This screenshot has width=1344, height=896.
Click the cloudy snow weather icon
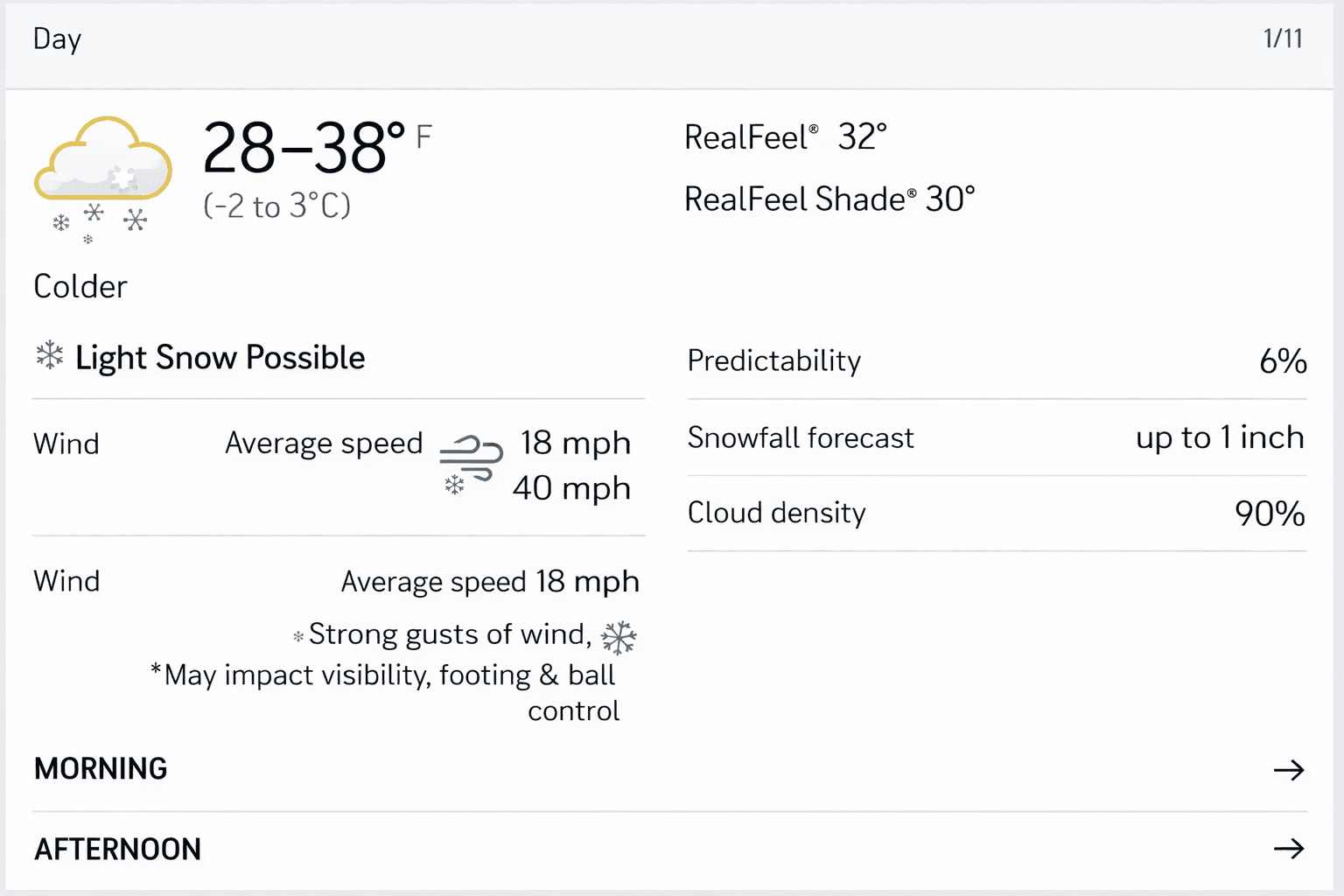point(101,175)
